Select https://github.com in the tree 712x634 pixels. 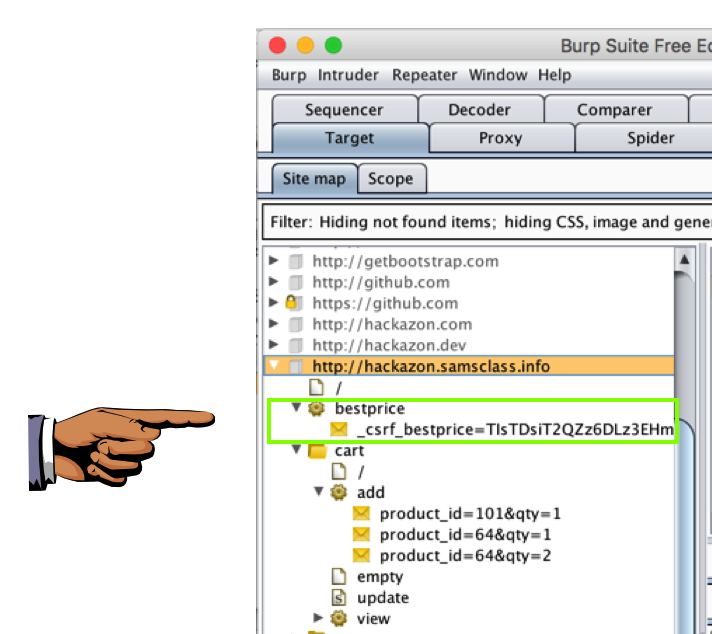click(x=385, y=303)
